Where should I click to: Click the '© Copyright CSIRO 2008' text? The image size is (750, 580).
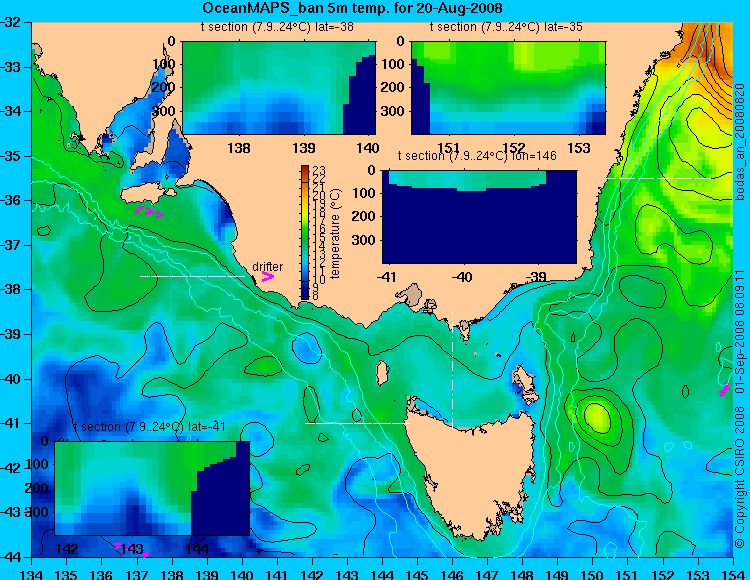pos(740,478)
